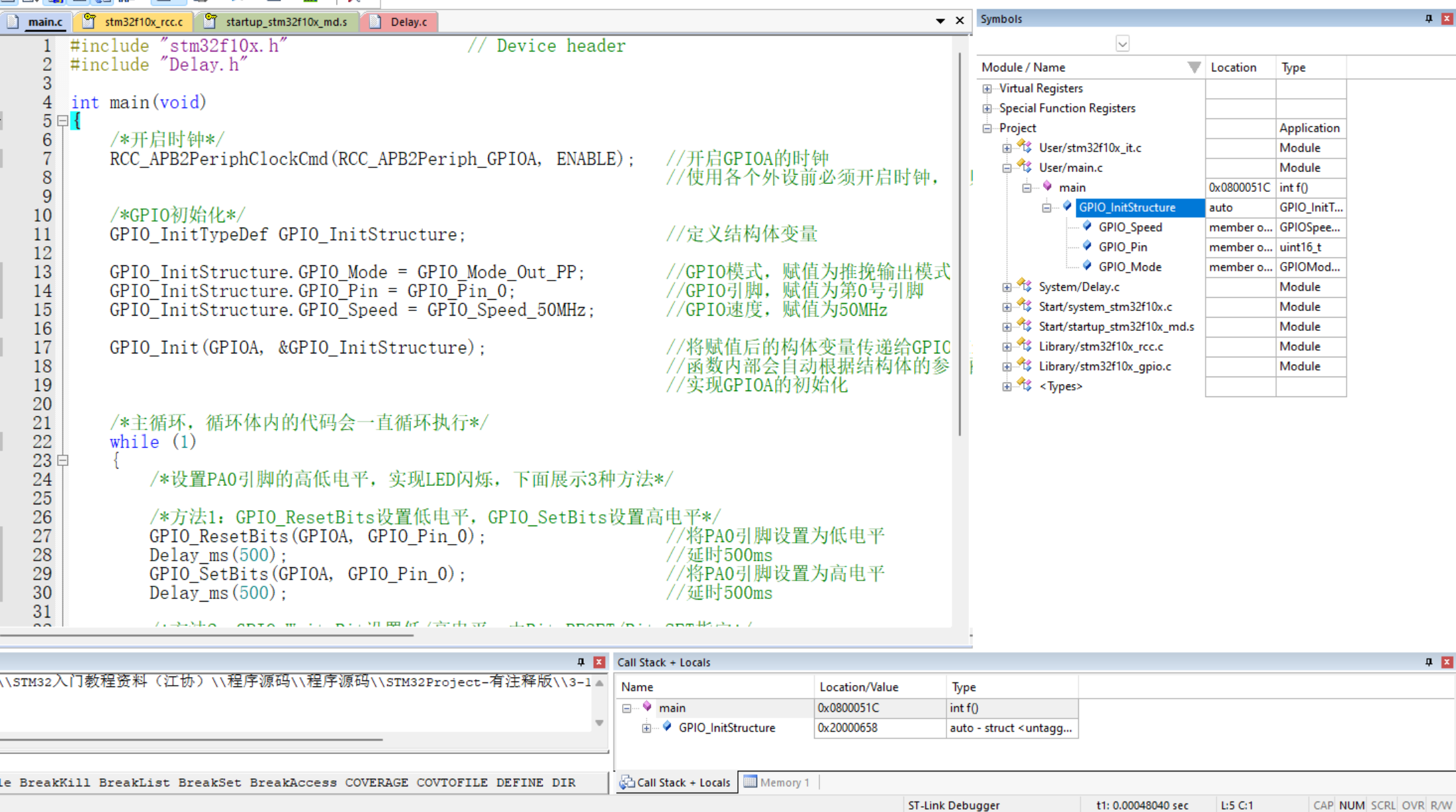1456x812 pixels.
Task: Click Start/startup_stm32f10x_md.s module icon
Action: click(1024, 325)
